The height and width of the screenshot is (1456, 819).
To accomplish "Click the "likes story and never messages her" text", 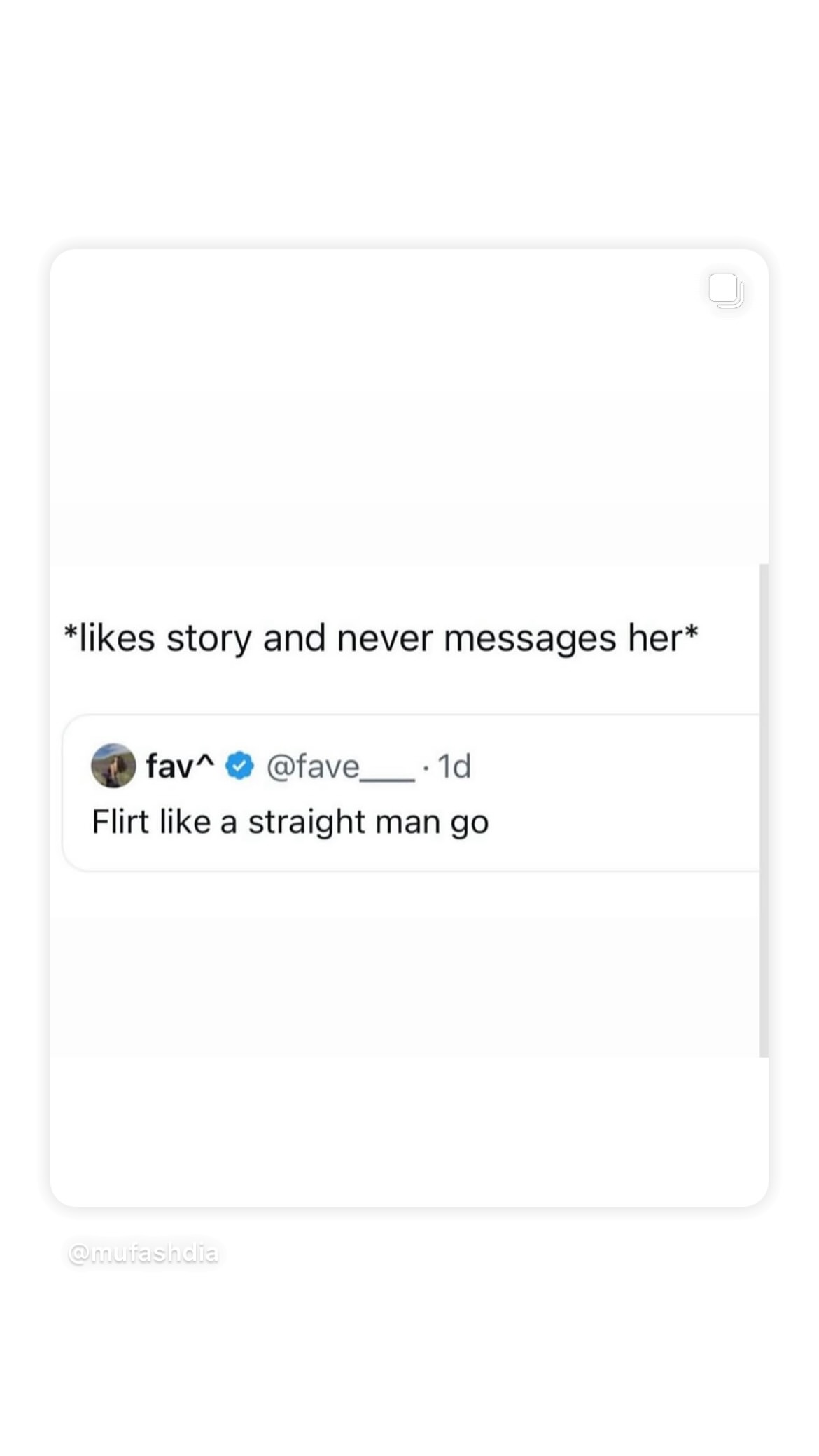I will click(x=381, y=638).
